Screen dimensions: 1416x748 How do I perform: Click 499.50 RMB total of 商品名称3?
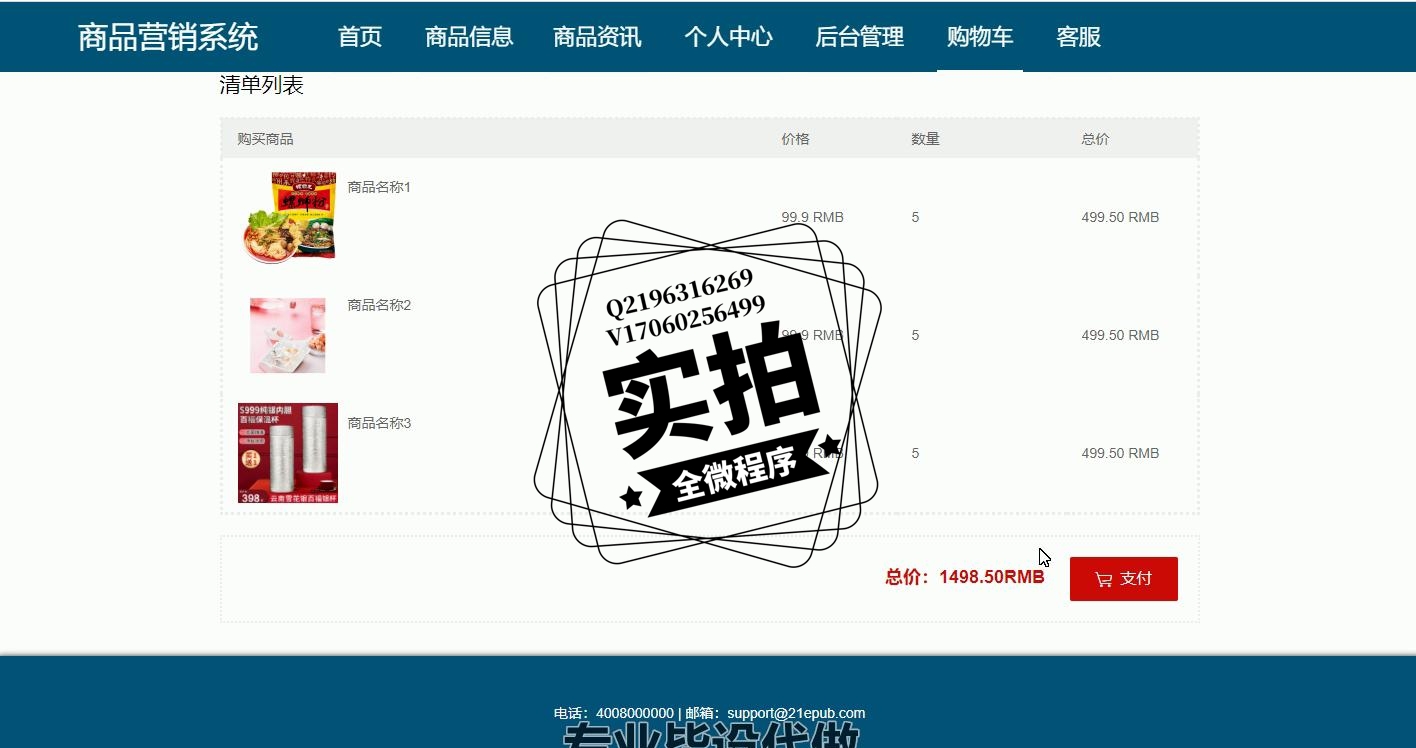[1120, 453]
